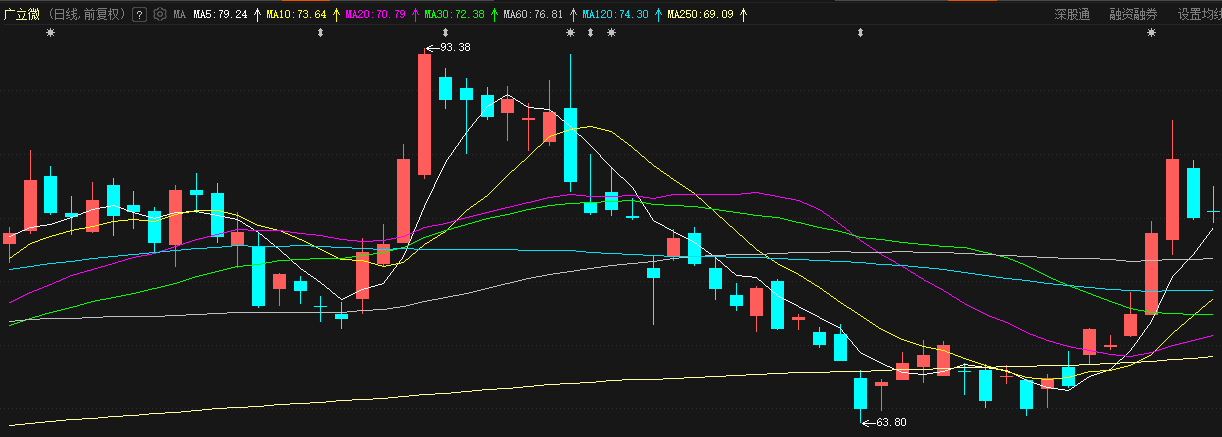Click the double-arrow marker between two star markers
The image size is (1222, 437).
coord(590,33)
